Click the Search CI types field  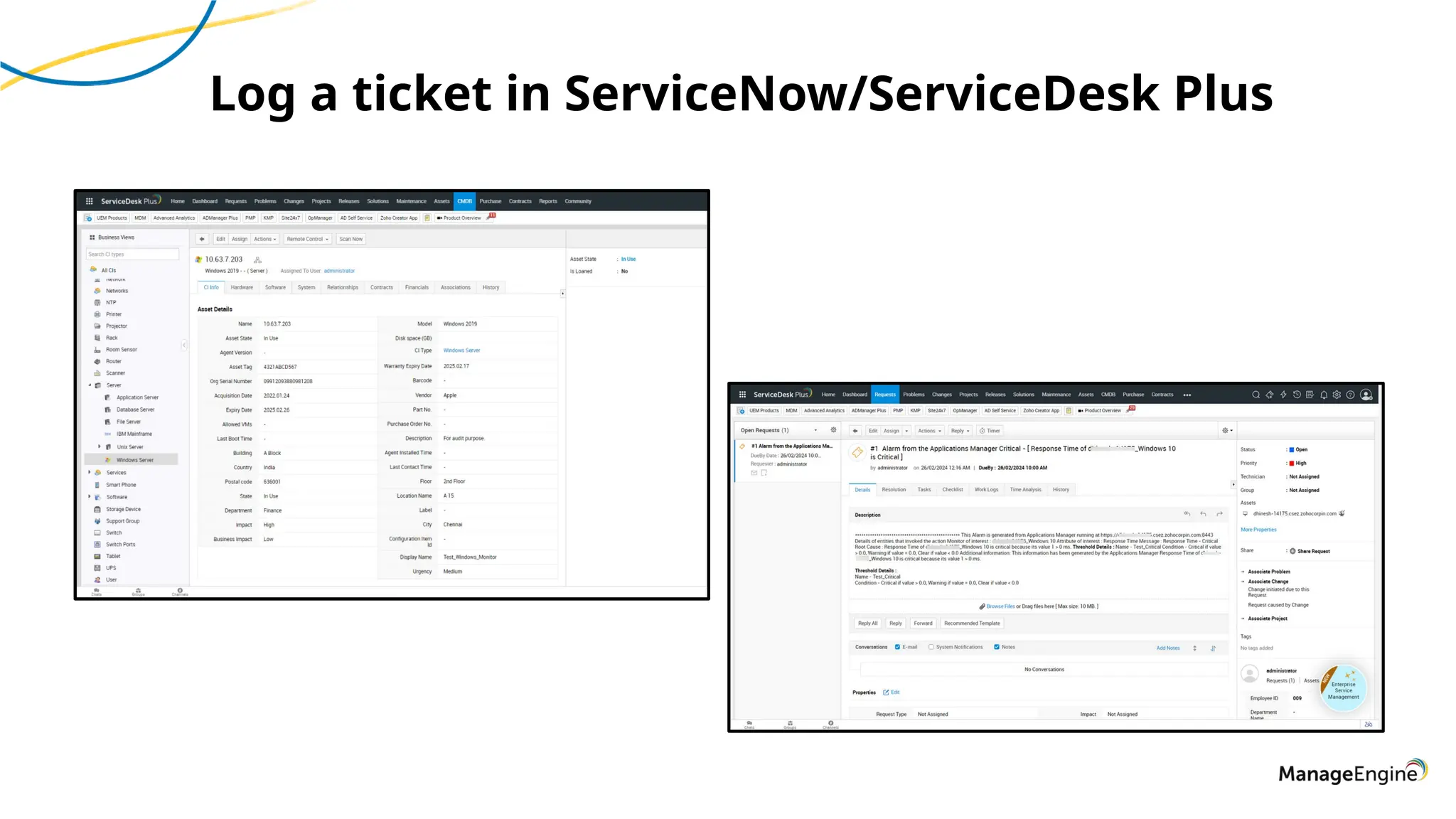coord(132,254)
